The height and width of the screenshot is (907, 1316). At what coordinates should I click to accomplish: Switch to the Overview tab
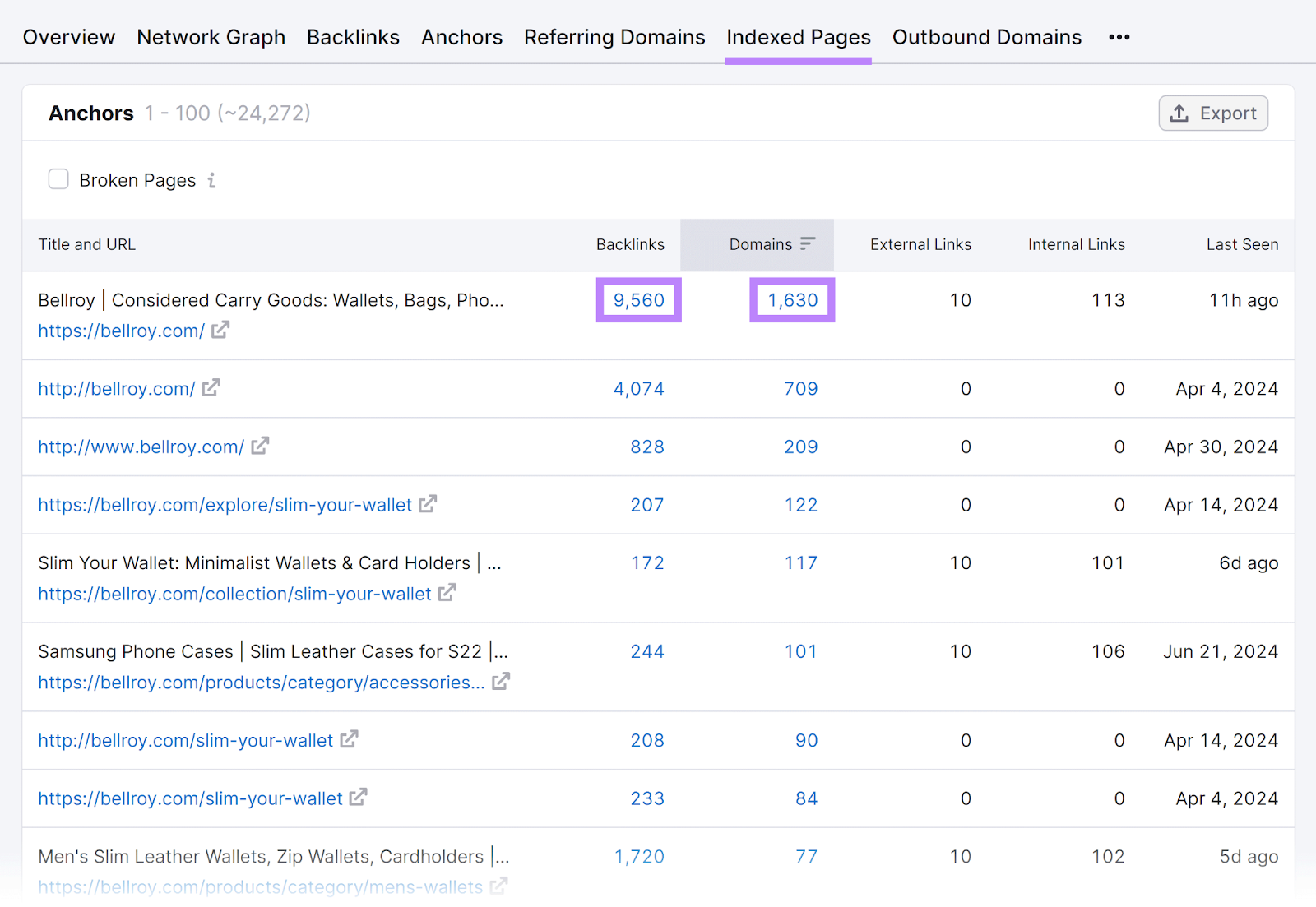(x=69, y=37)
